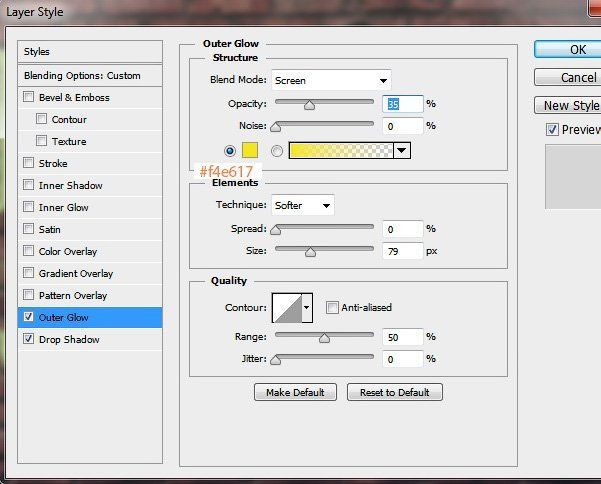Image resolution: width=601 pixels, height=484 pixels.
Task: Toggle the Bevel & Emboss checkbox
Action: (x=28, y=98)
